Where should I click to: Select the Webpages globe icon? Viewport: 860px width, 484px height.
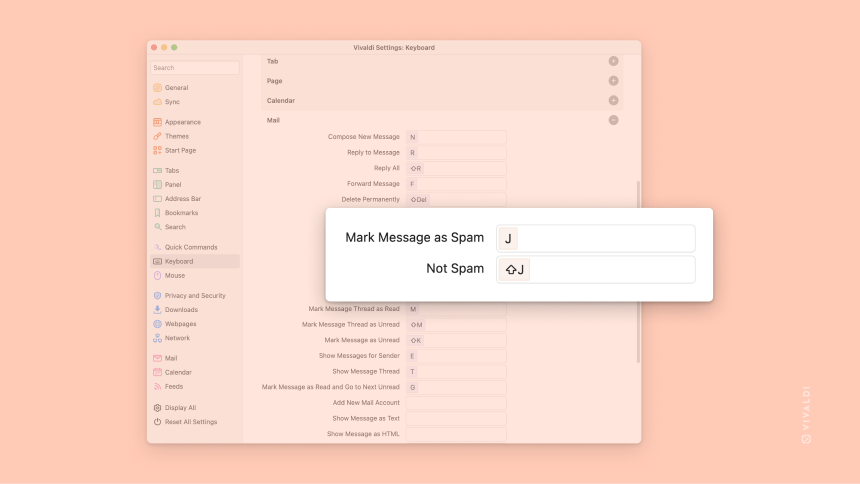157,324
